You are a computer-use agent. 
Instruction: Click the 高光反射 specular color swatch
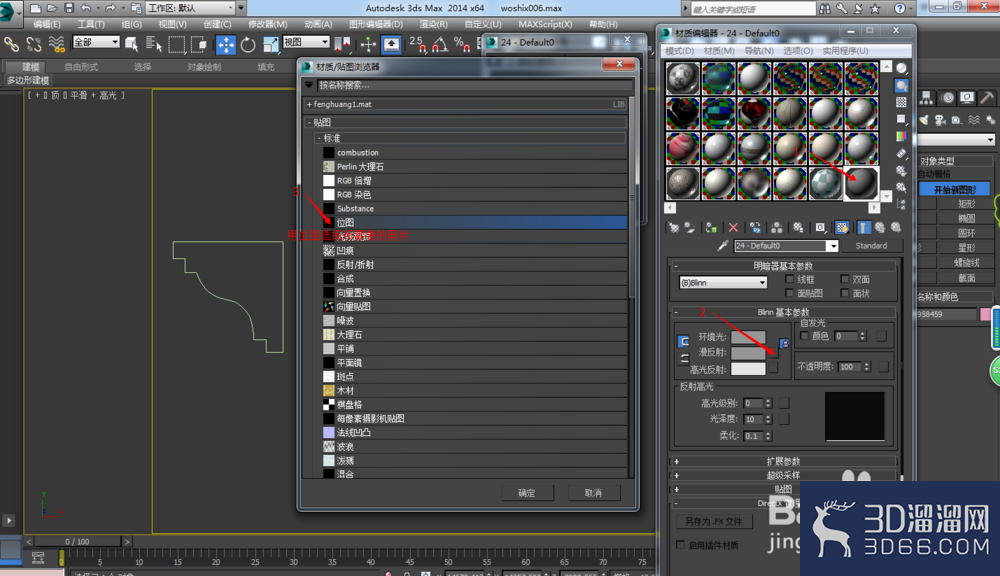pos(748,369)
